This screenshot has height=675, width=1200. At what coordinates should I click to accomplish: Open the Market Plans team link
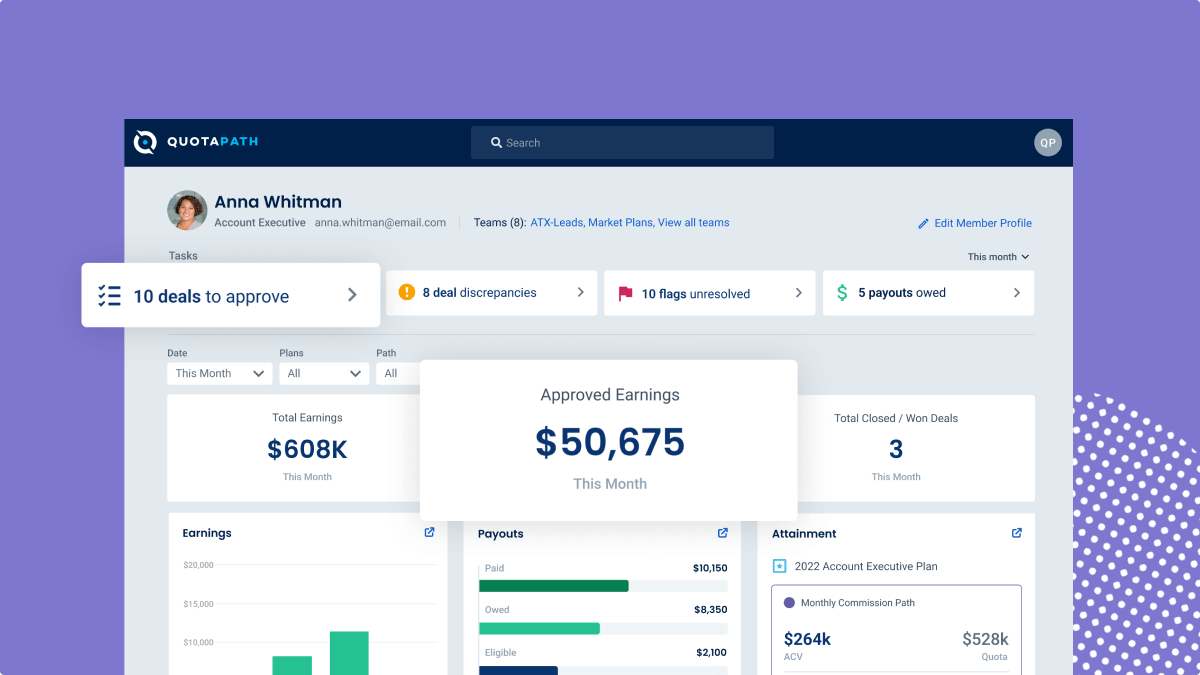click(x=620, y=222)
